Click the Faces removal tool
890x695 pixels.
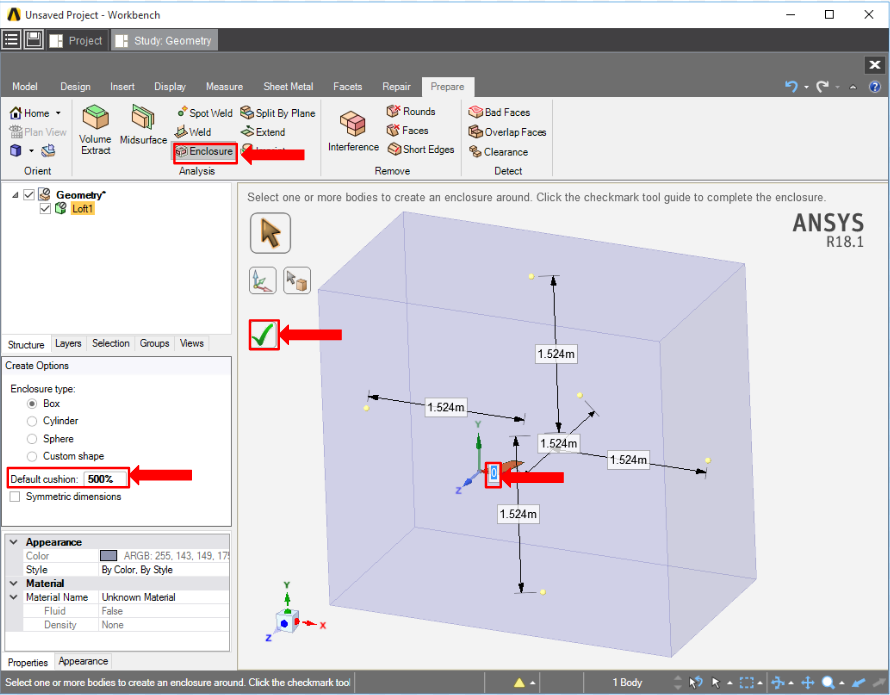point(408,131)
